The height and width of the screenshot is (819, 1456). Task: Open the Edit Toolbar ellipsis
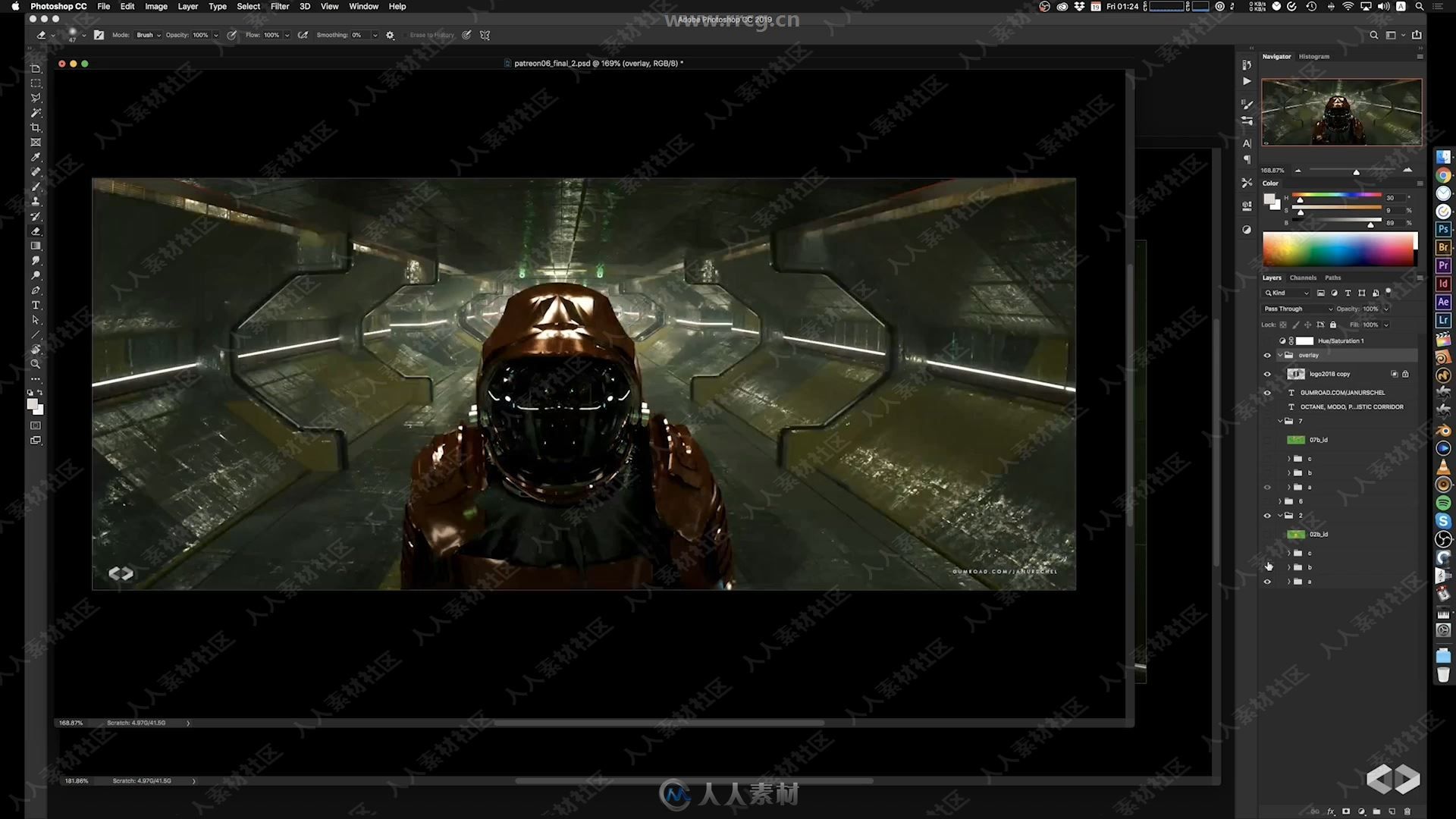36,378
